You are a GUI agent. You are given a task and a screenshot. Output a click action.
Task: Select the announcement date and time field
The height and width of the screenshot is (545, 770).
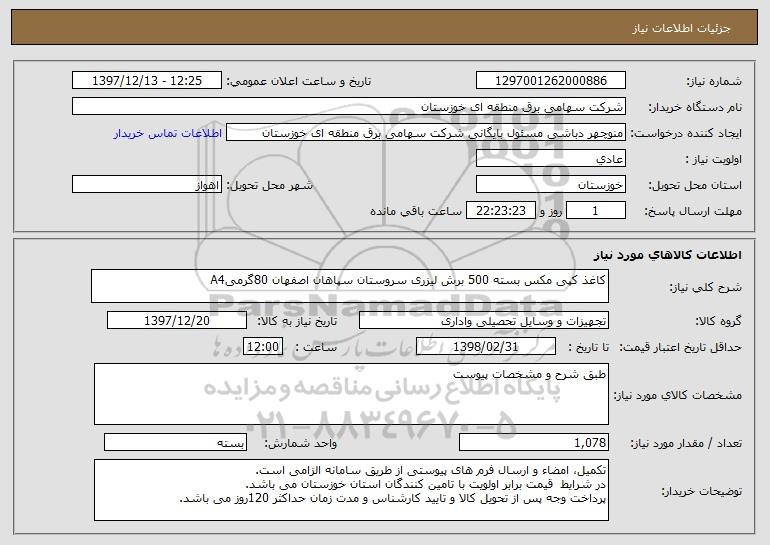click(x=147, y=81)
